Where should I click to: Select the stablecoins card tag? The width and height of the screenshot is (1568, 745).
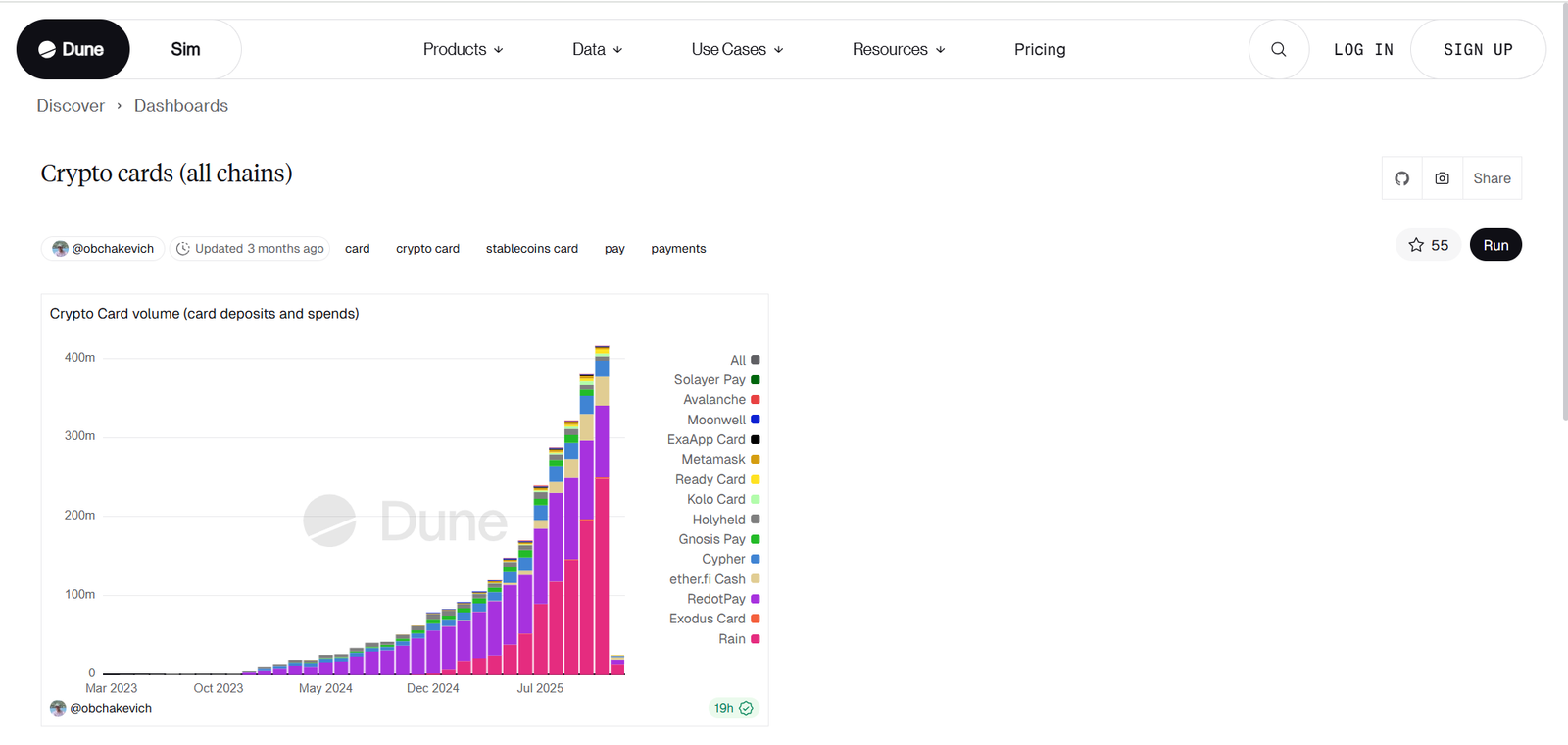[x=531, y=249]
